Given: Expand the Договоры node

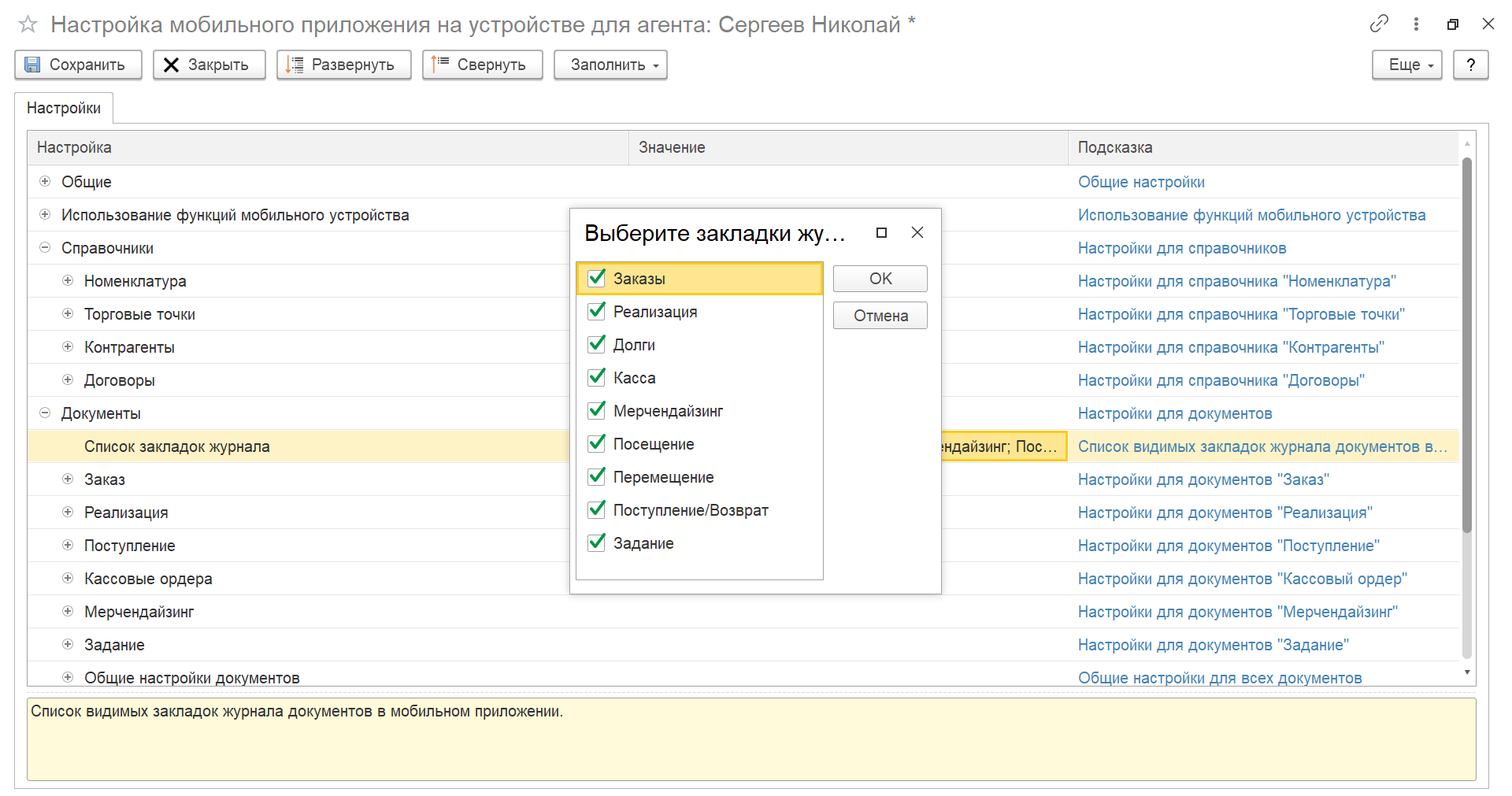Looking at the screenshot, I should pos(68,379).
